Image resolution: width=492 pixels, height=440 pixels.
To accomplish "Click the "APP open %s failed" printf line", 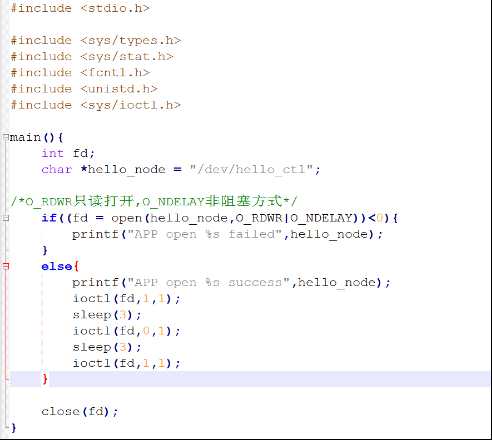I will click(x=227, y=234).
